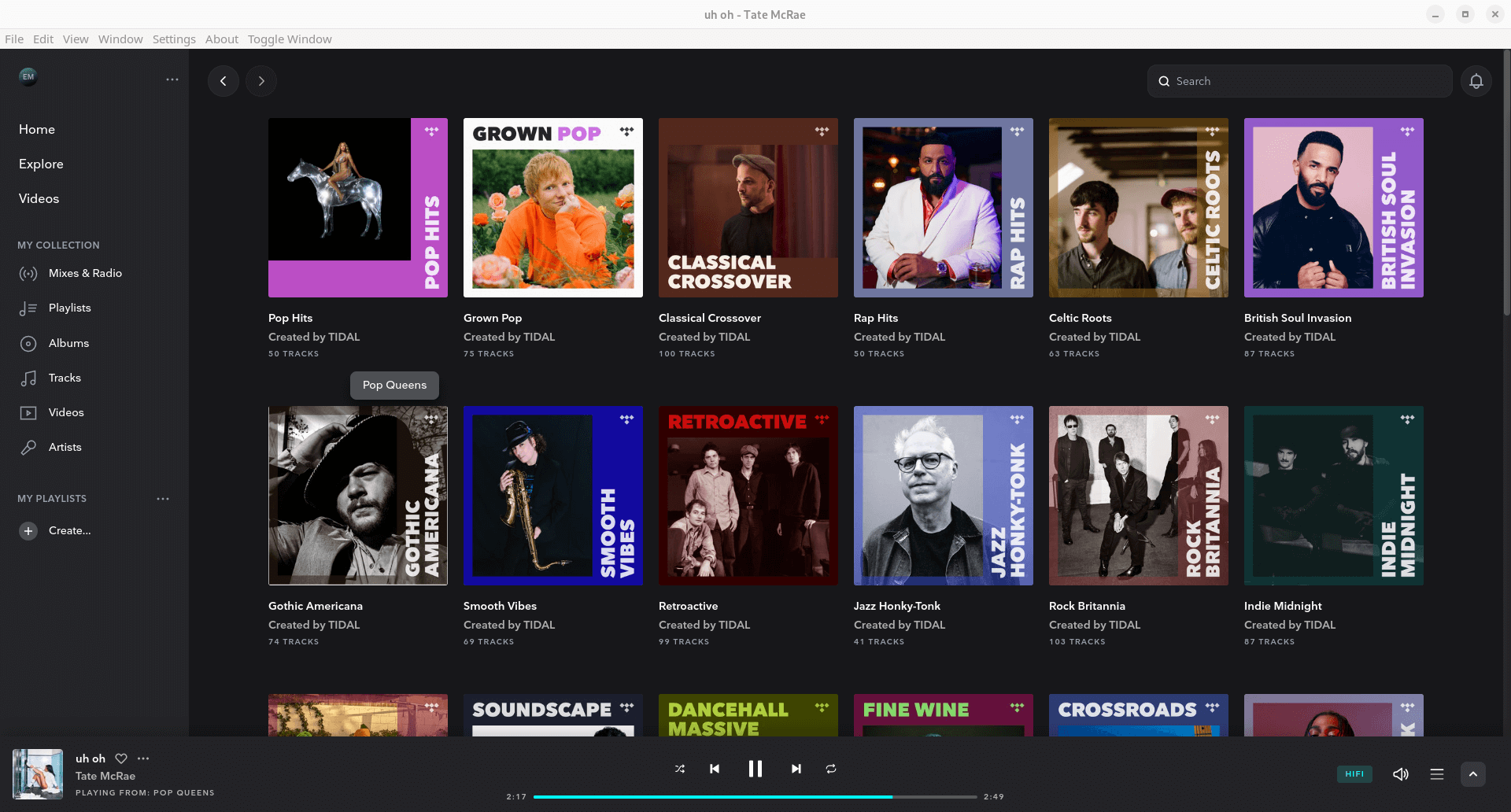Open the Celtic Roots playlist cover

[1139, 208]
